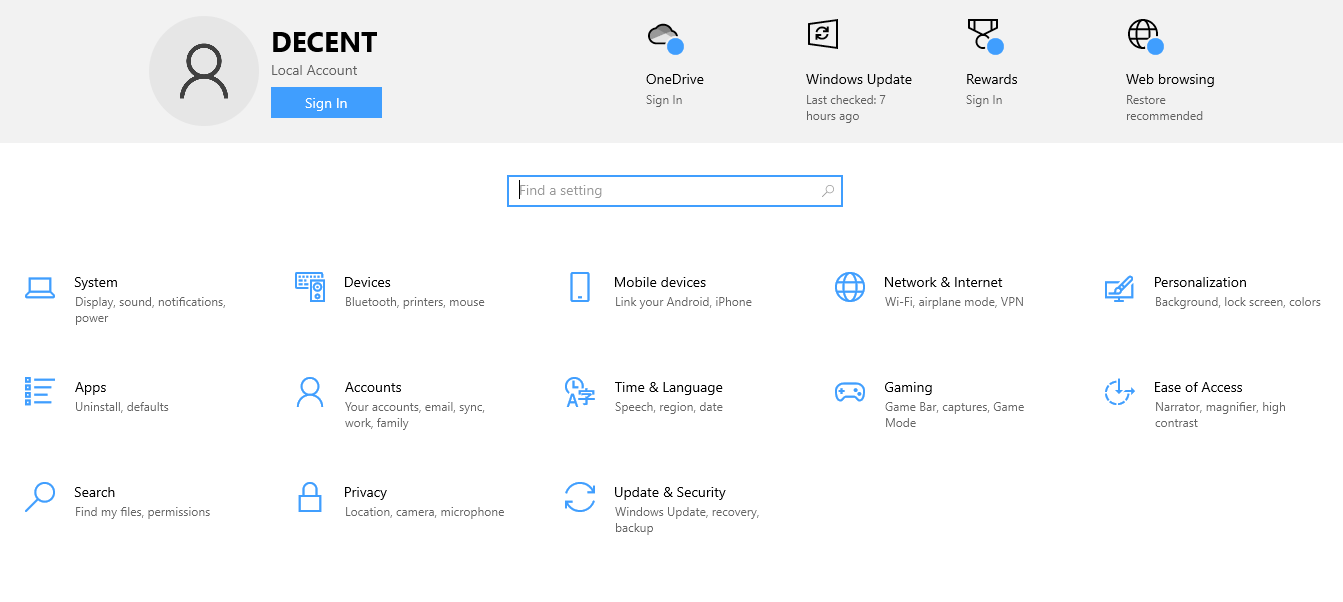The width and height of the screenshot is (1343, 602).
Task: Select the Devices category title
Action: [x=367, y=282]
